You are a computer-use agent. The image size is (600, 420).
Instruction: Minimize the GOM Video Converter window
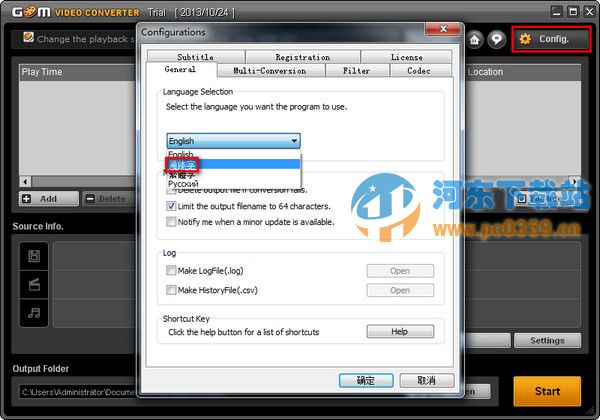tap(556, 12)
